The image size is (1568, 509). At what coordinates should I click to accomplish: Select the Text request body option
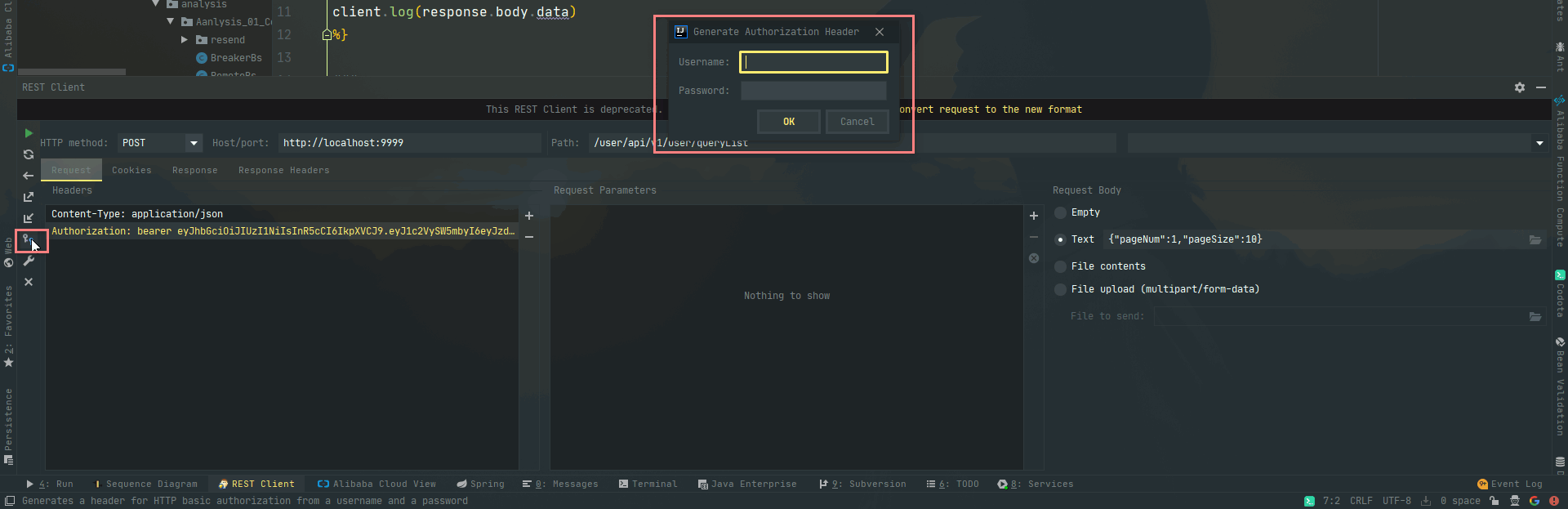1060,239
